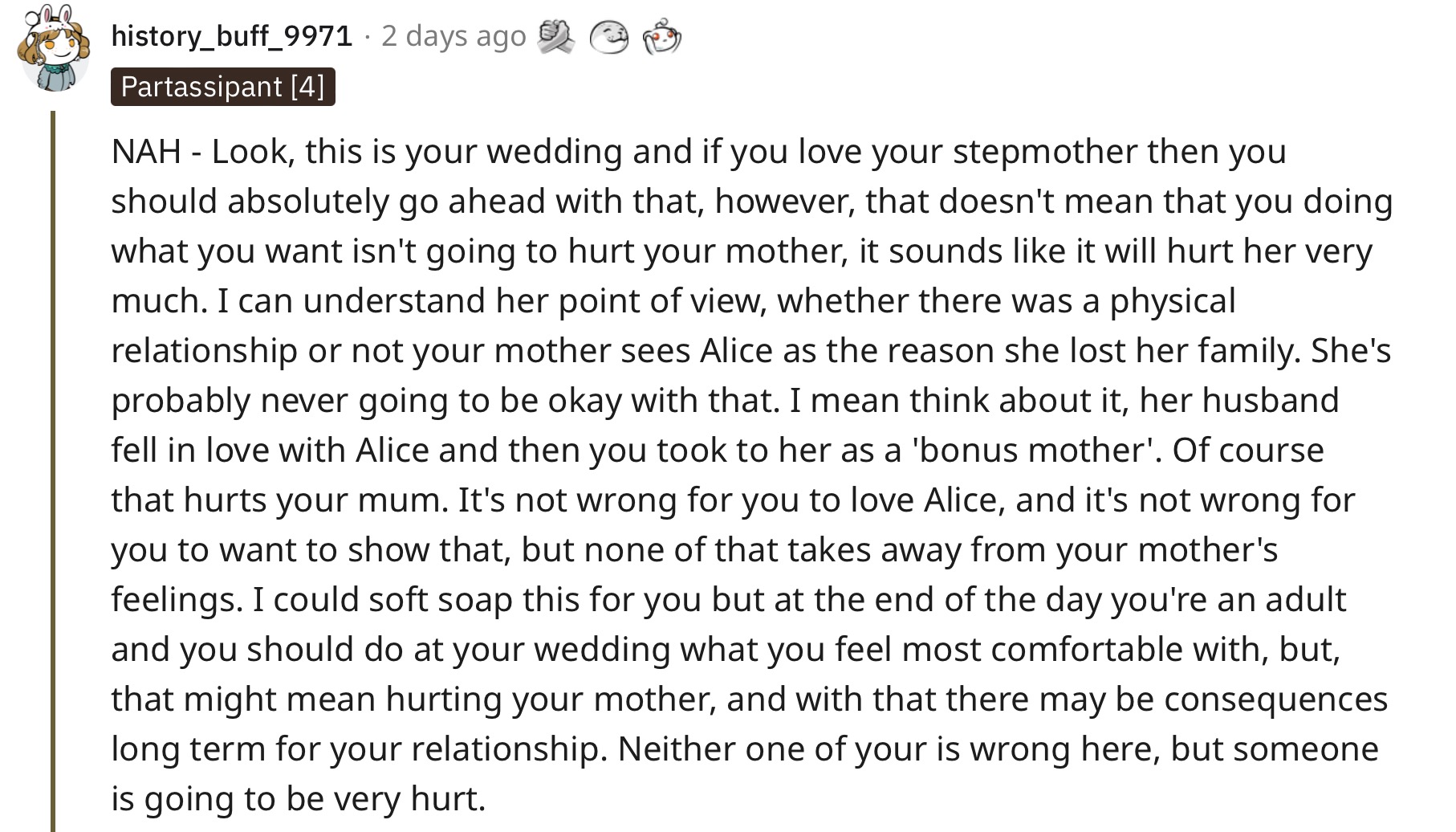Click the '2 days ago' timestamp
The image size is (1456, 832).
(453, 36)
